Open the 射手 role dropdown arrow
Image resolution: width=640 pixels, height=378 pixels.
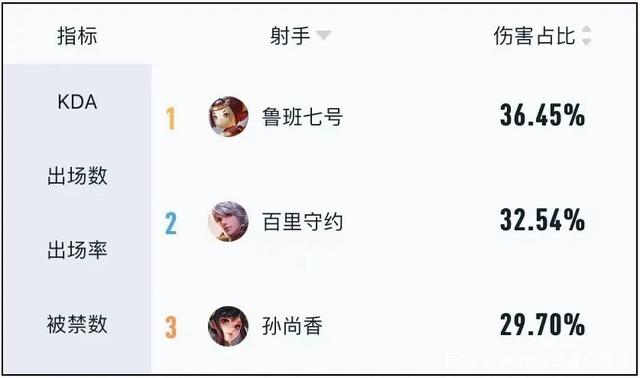(323, 36)
